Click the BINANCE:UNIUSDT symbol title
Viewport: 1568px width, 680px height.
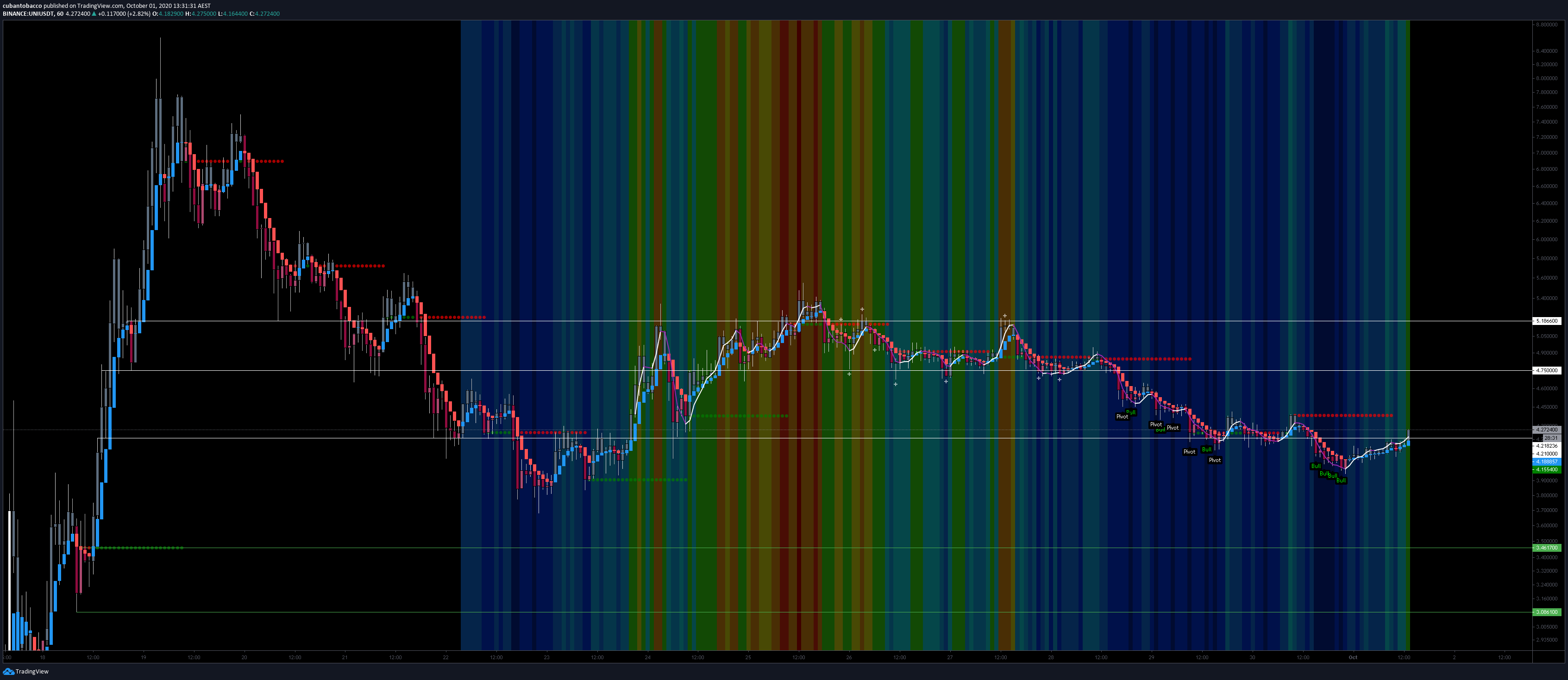(28, 13)
